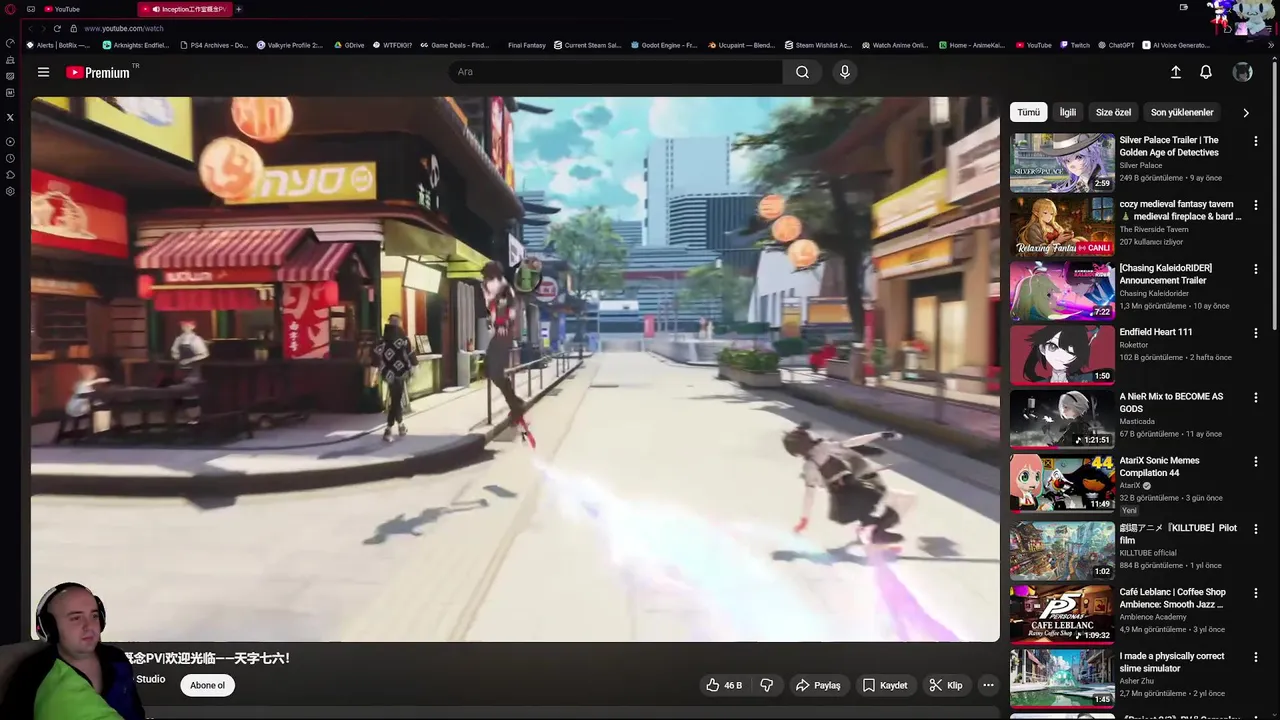Open the Arknights: Endfield bookmark

pyautogui.click(x=135, y=45)
